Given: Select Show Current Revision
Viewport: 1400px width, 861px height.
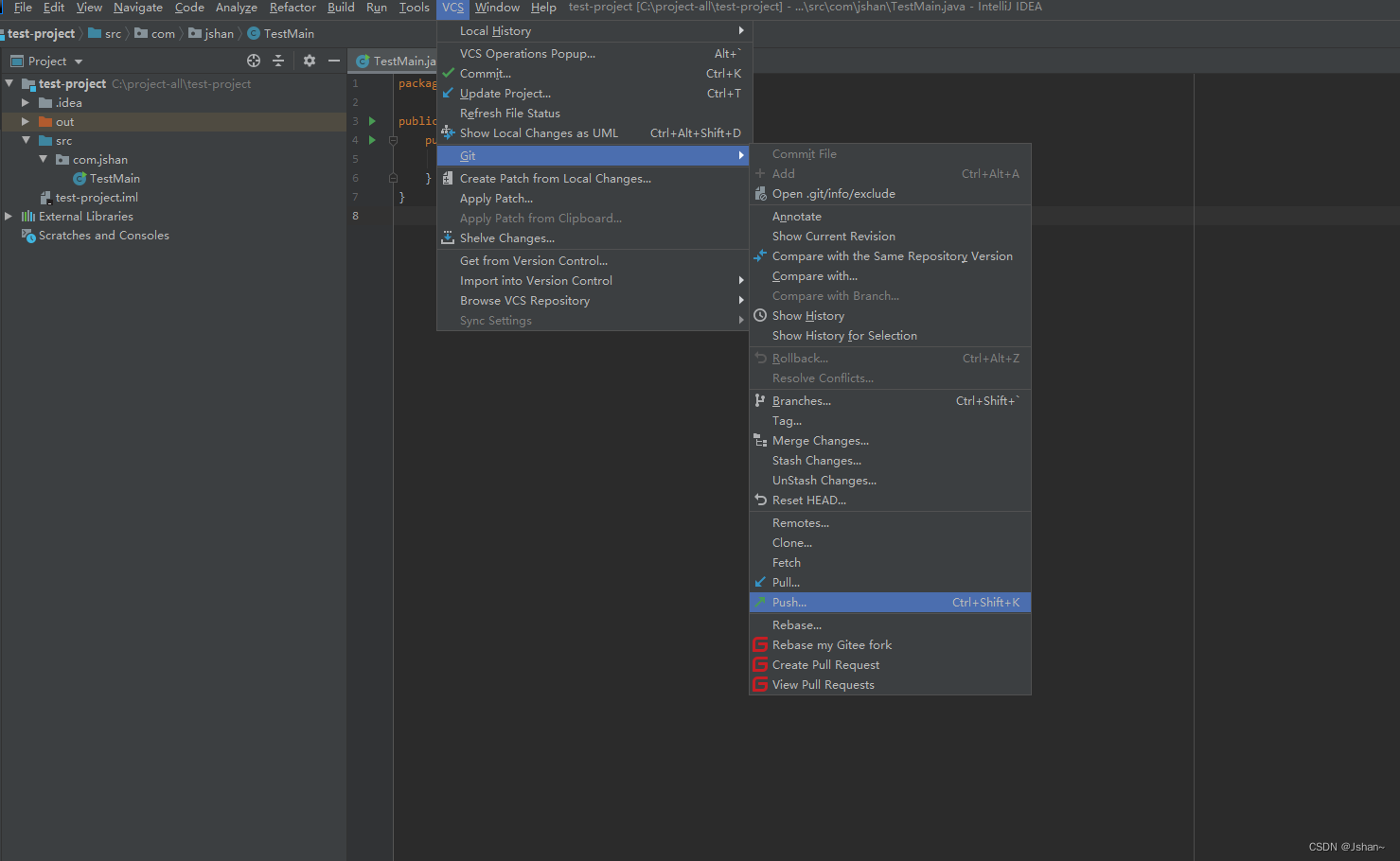Looking at the screenshot, I should [890, 237].
